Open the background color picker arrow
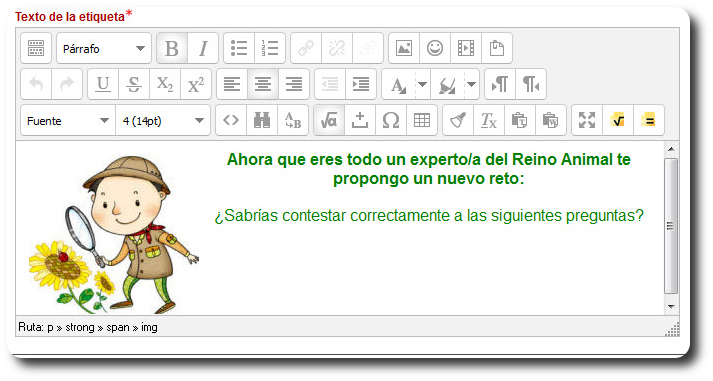 point(472,84)
